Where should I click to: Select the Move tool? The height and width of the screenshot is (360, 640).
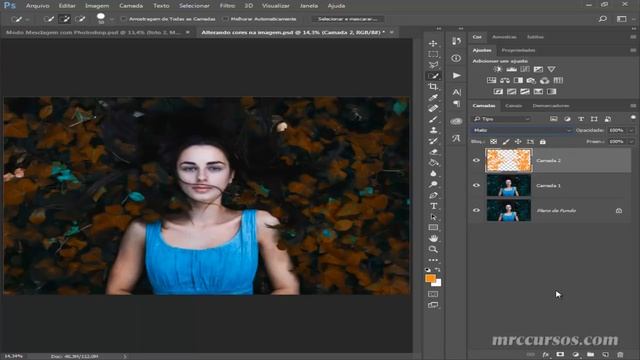[433, 43]
